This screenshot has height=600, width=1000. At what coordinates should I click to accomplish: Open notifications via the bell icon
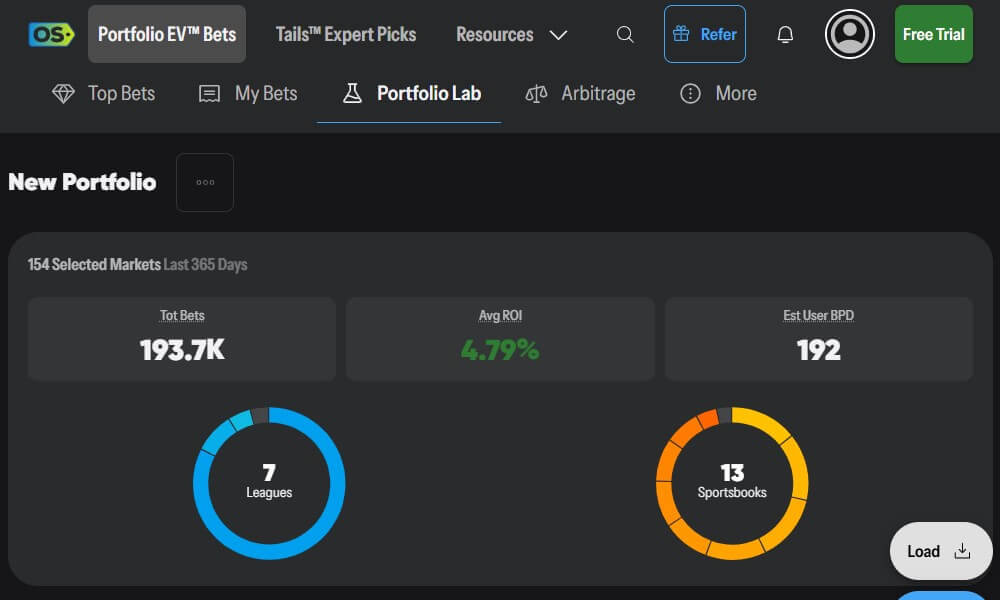[x=785, y=33]
